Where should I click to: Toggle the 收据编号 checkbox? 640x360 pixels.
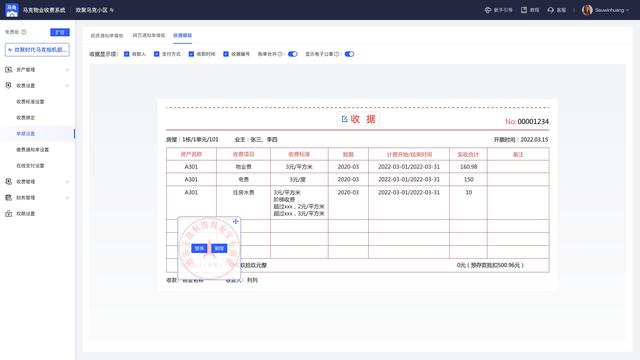226,54
